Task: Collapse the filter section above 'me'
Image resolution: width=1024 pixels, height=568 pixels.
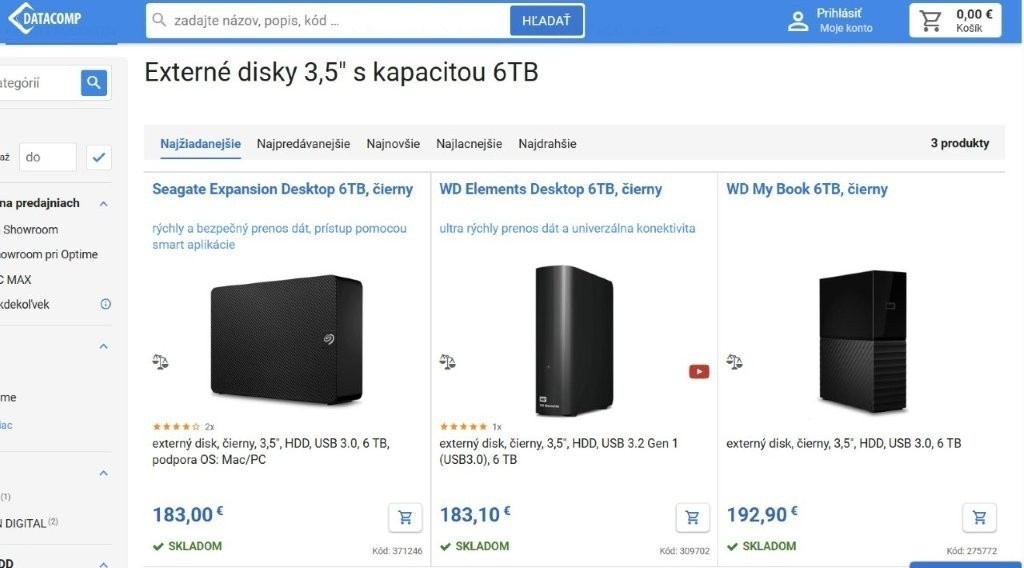Action: click(x=103, y=347)
